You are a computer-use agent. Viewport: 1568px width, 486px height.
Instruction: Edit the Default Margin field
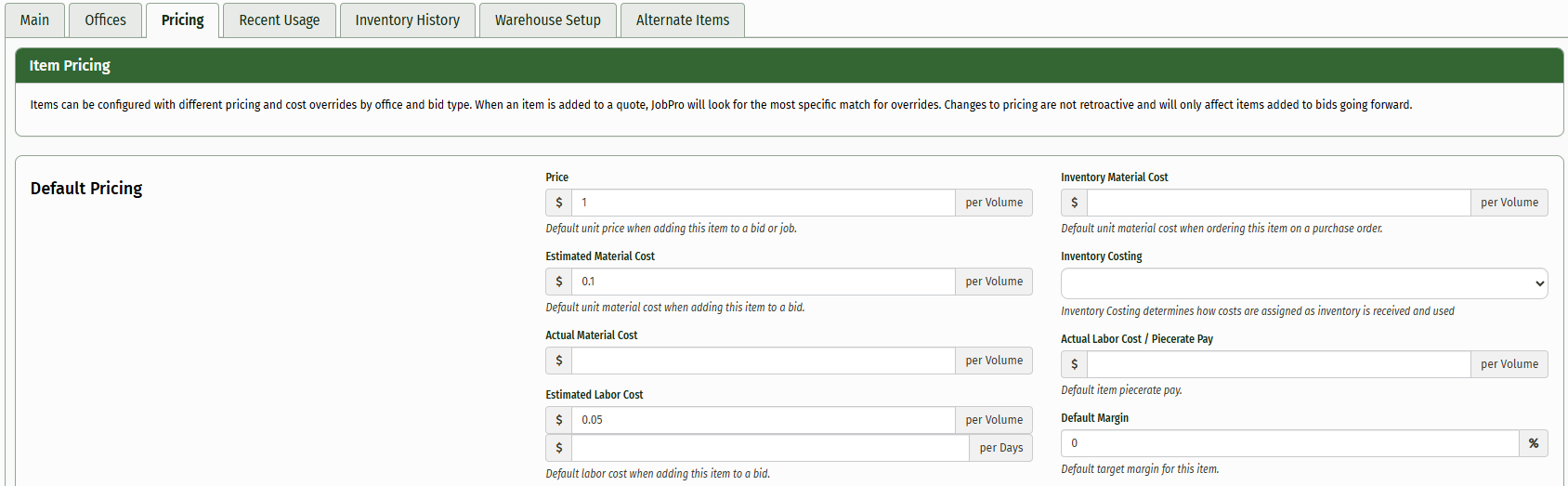pos(1289,443)
